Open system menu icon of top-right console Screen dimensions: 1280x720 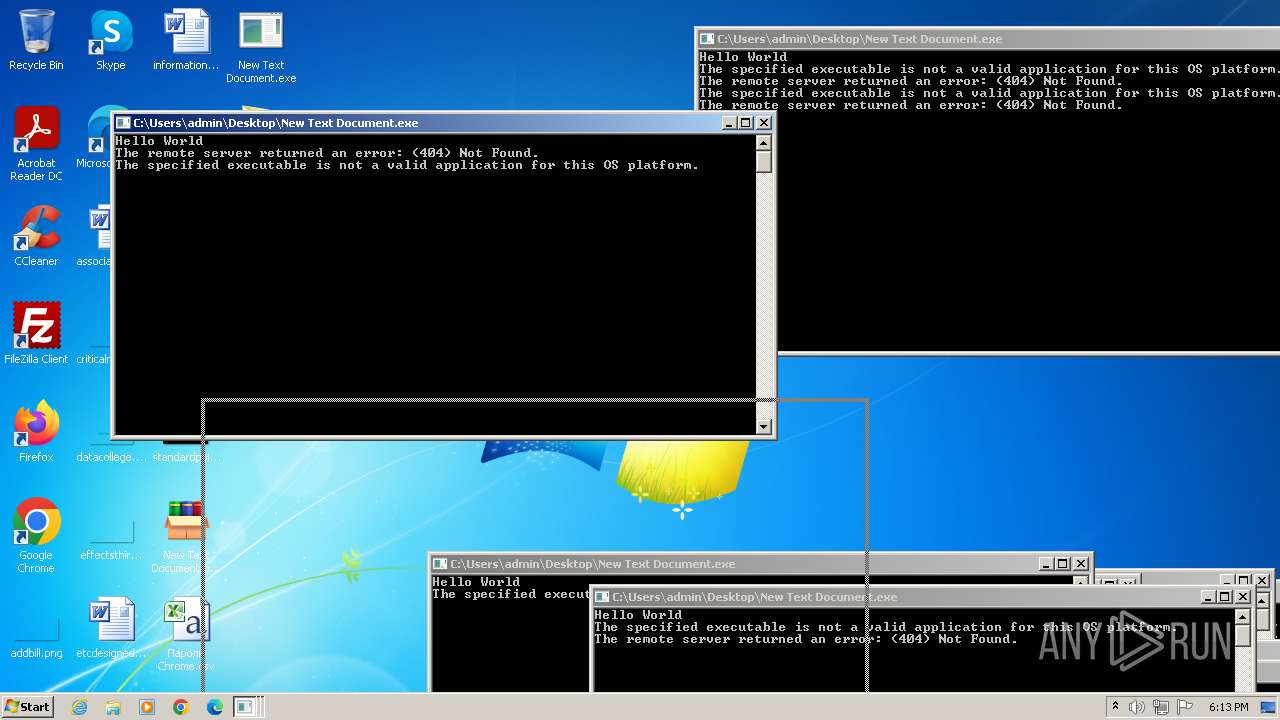[707, 39]
